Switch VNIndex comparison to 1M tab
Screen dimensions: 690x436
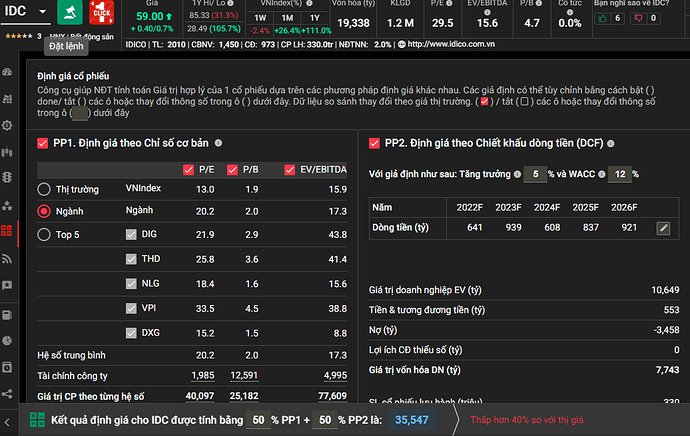click(285, 18)
